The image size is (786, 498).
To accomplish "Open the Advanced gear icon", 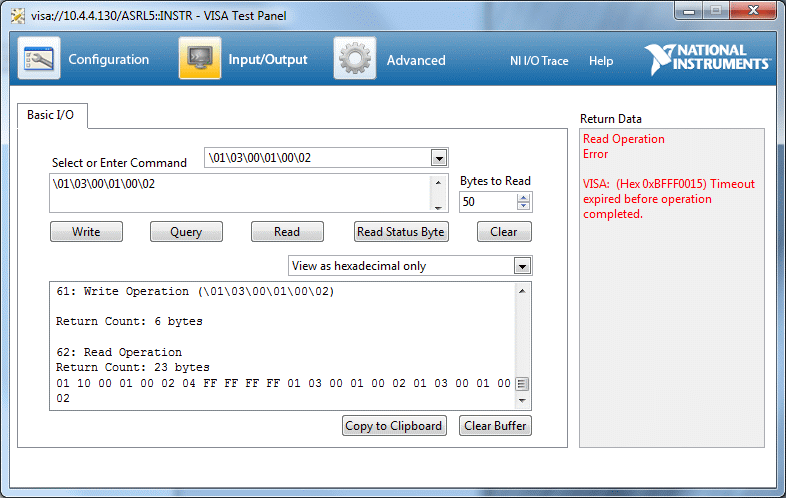I will pos(355,58).
